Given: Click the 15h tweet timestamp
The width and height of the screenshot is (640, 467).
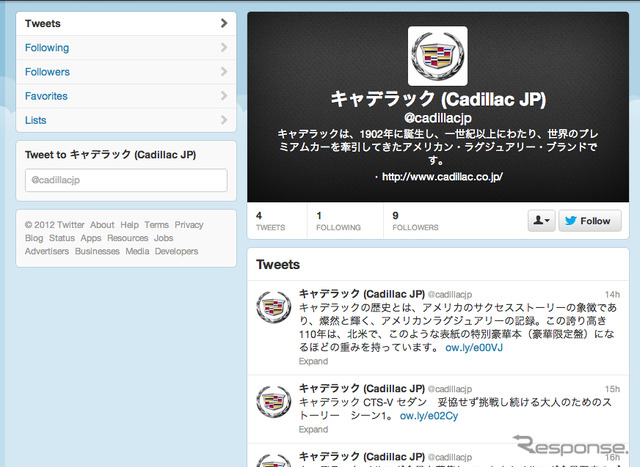Looking at the screenshot, I should pos(612,389).
